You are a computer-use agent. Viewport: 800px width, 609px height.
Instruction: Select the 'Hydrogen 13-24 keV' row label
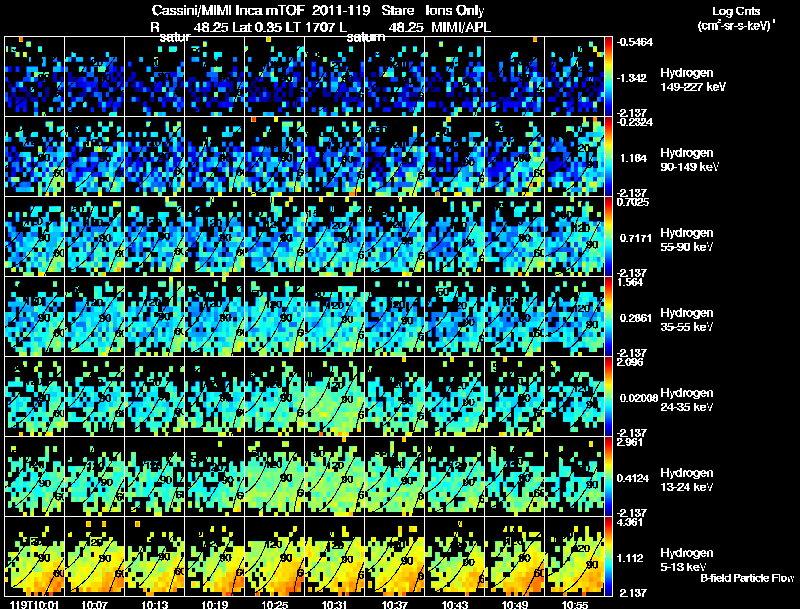click(687, 480)
